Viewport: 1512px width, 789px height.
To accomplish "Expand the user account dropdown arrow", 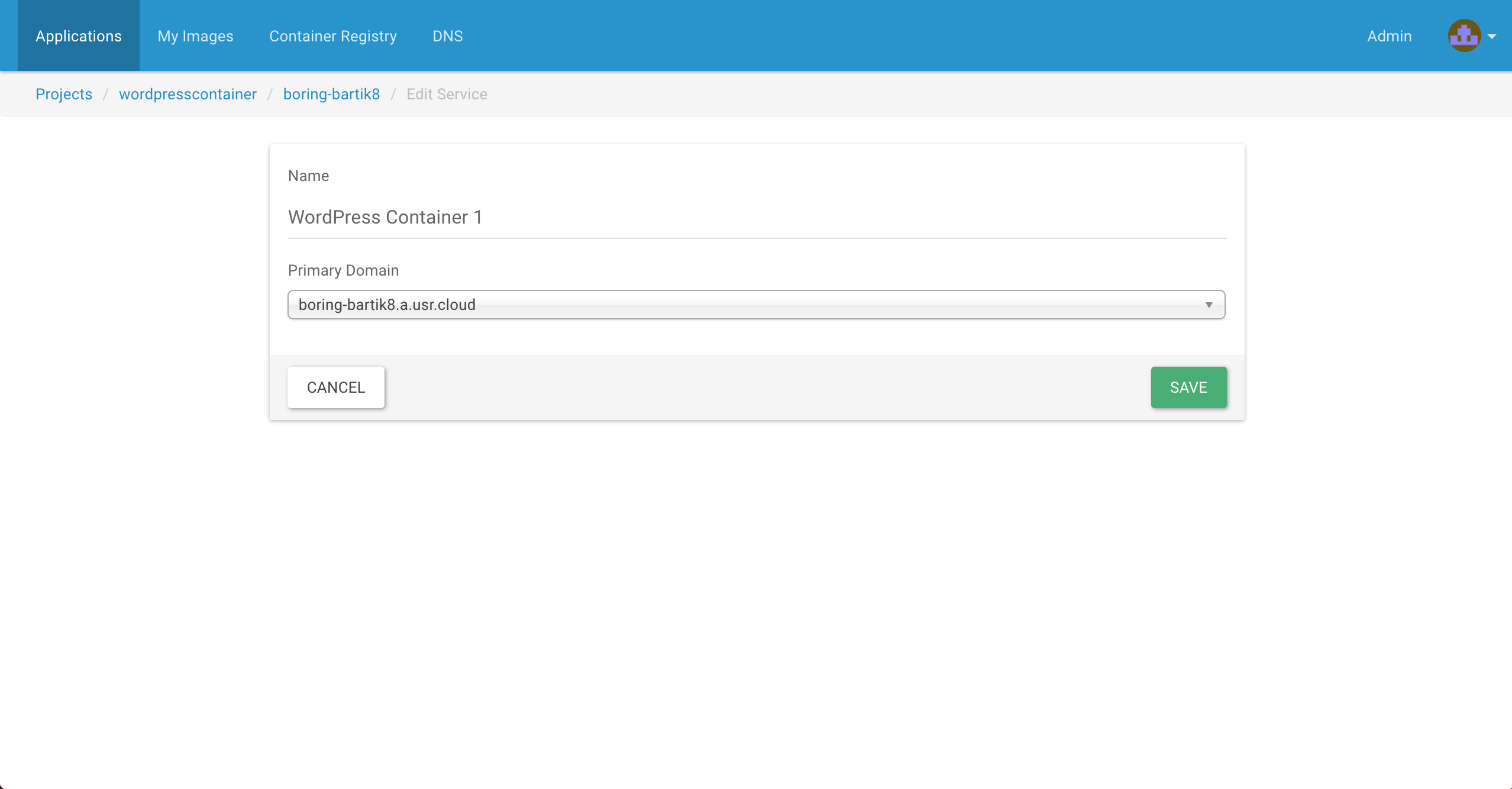I will point(1492,36).
